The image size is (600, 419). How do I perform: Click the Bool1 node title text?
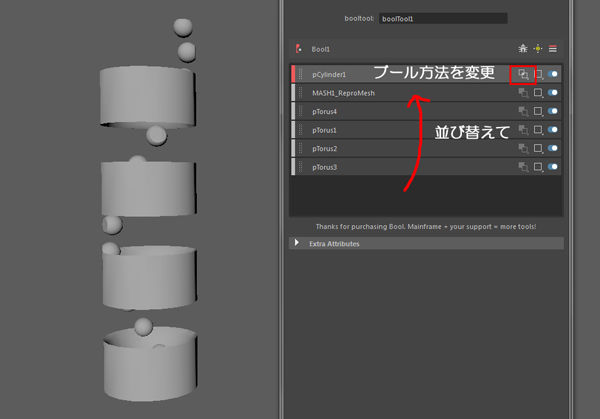click(x=320, y=49)
